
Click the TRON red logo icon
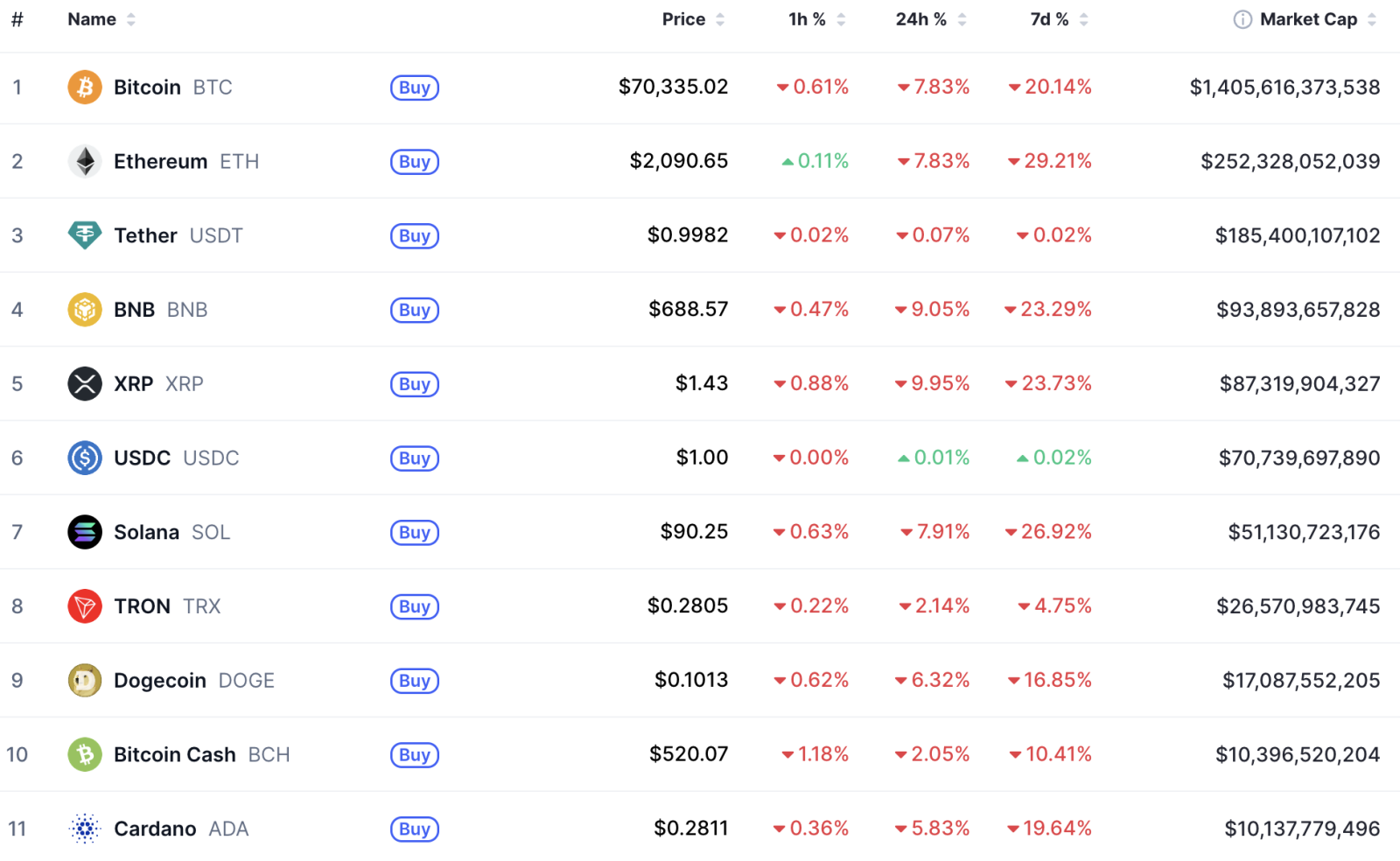point(85,606)
